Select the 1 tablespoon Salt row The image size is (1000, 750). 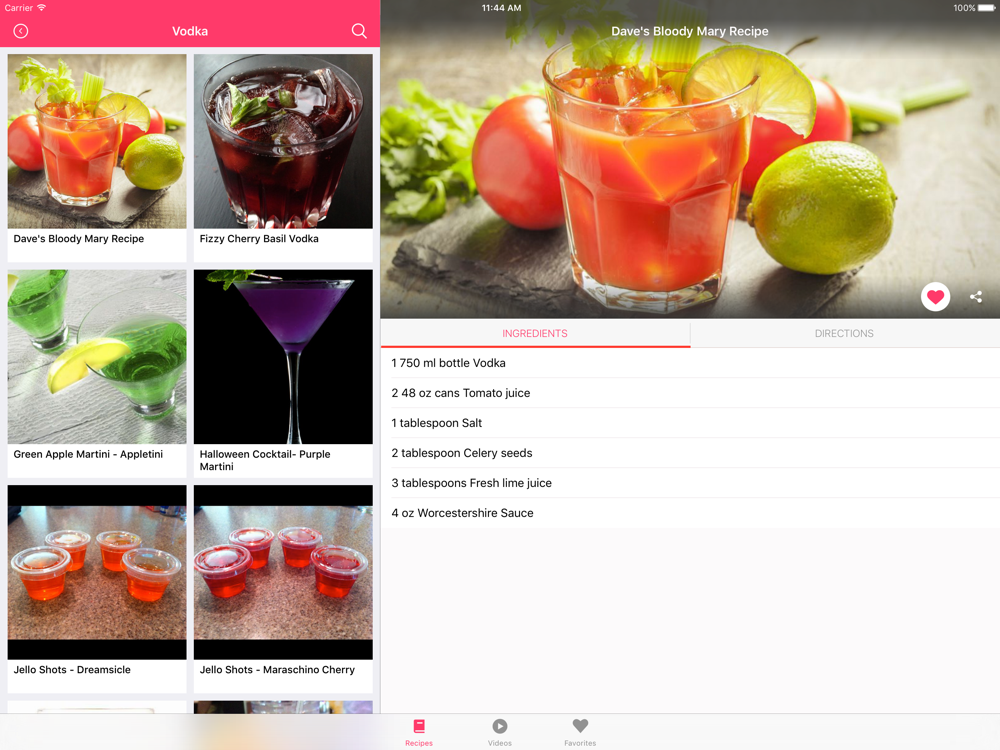690,423
